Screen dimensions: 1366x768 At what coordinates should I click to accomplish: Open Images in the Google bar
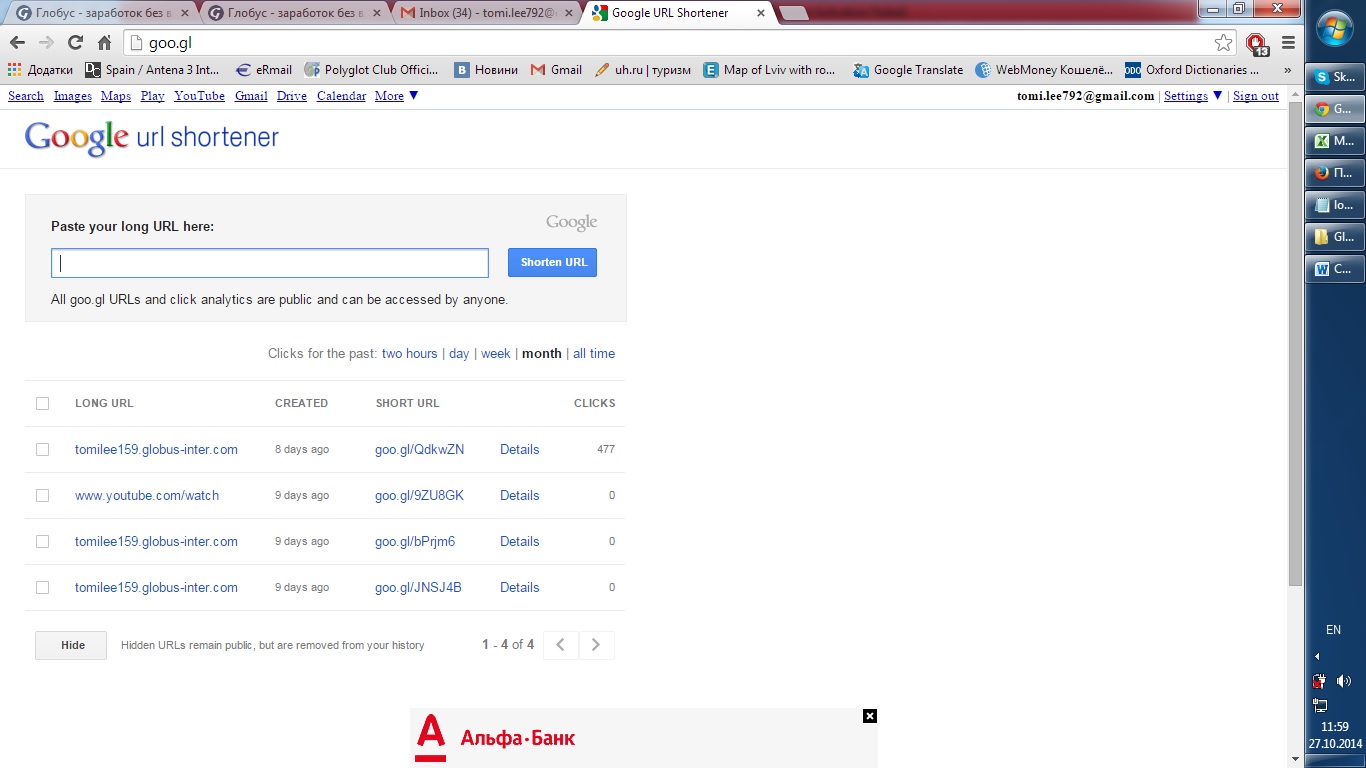click(73, 96)
